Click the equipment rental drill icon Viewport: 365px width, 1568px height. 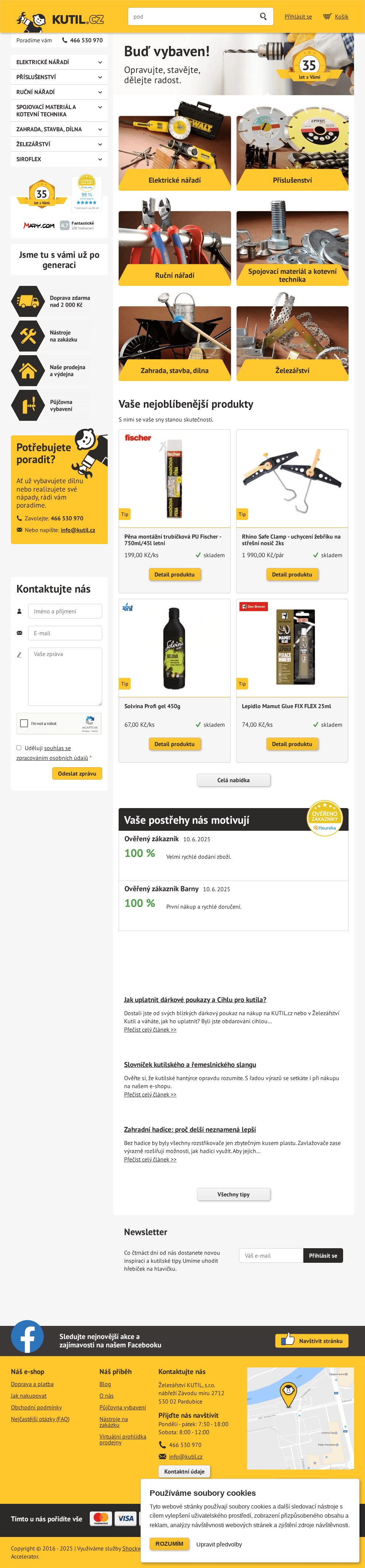tap(28, 405)
